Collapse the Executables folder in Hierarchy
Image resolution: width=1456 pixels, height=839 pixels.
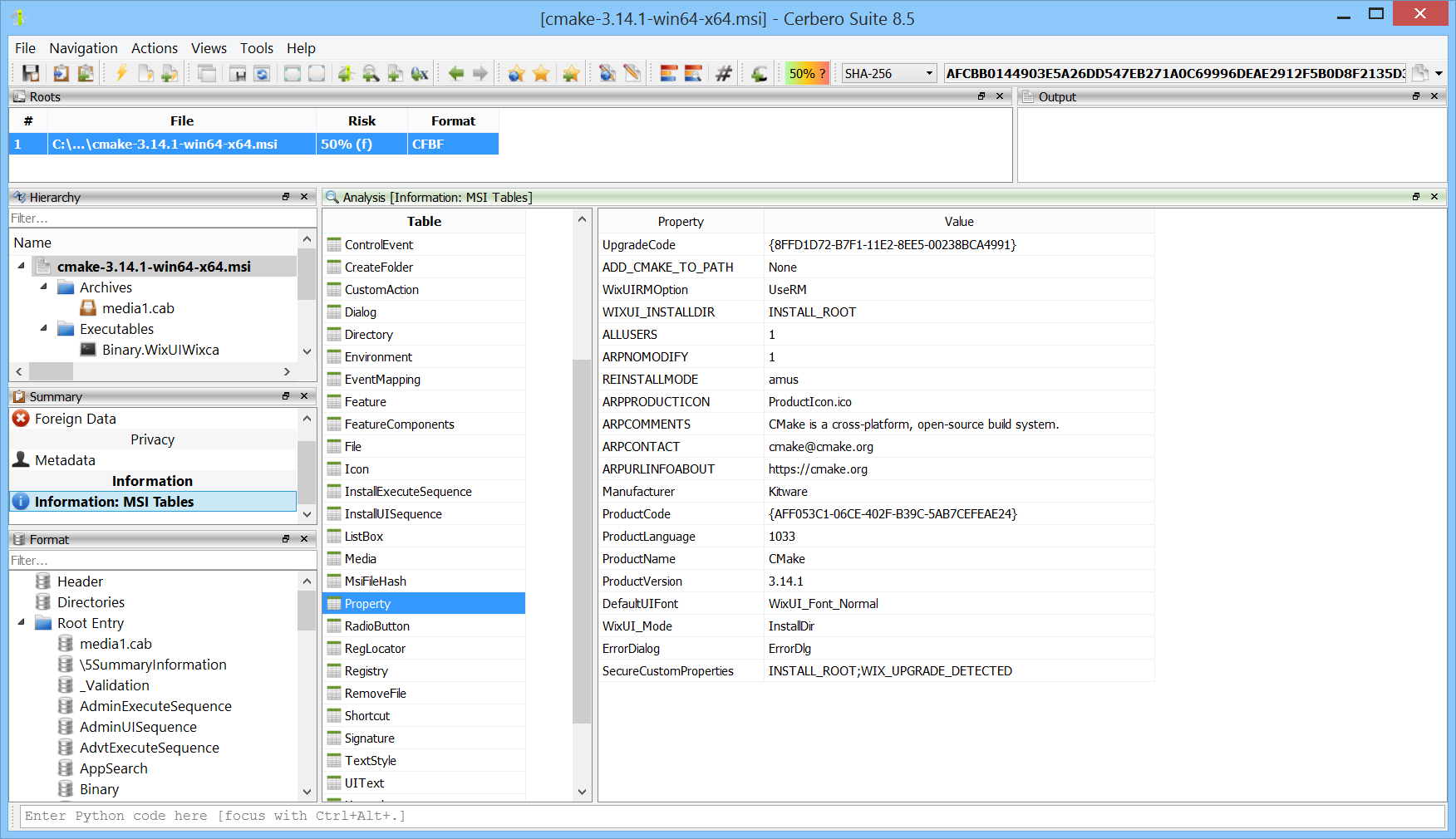pos(44,328)
